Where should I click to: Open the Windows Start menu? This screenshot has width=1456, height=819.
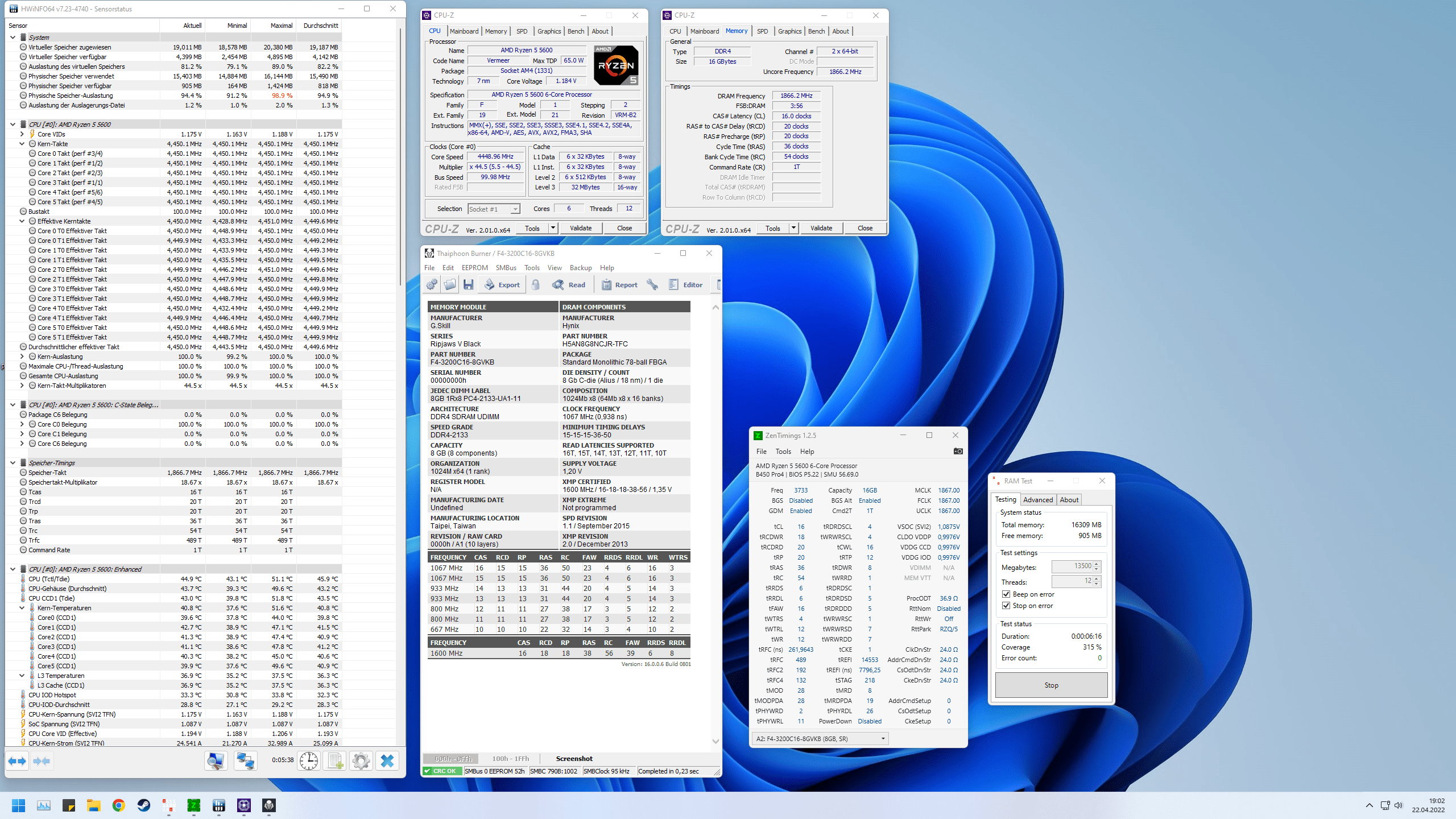click(x=18, y=805)
